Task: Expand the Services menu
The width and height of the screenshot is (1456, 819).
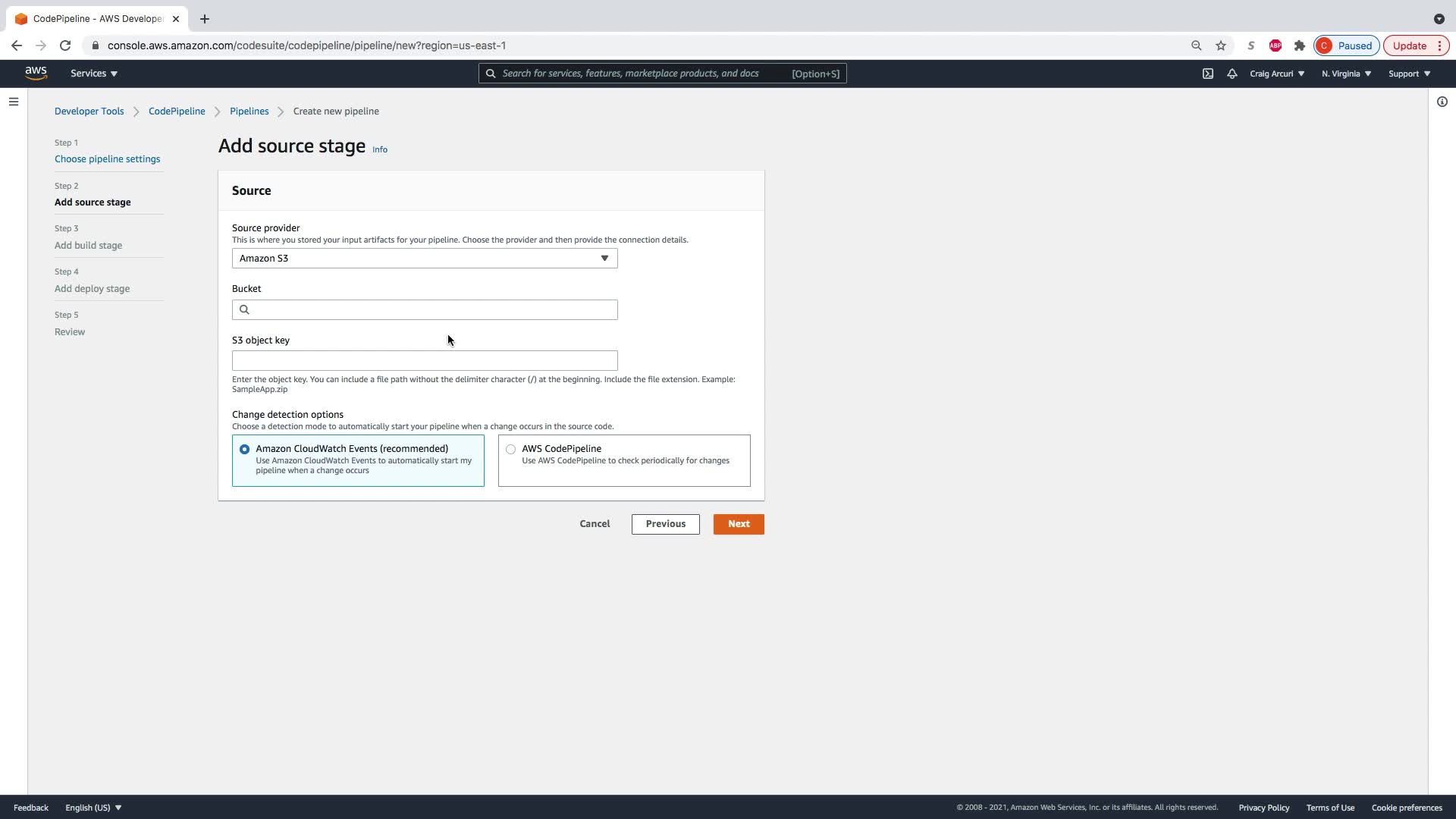Action: click(94, 74)
